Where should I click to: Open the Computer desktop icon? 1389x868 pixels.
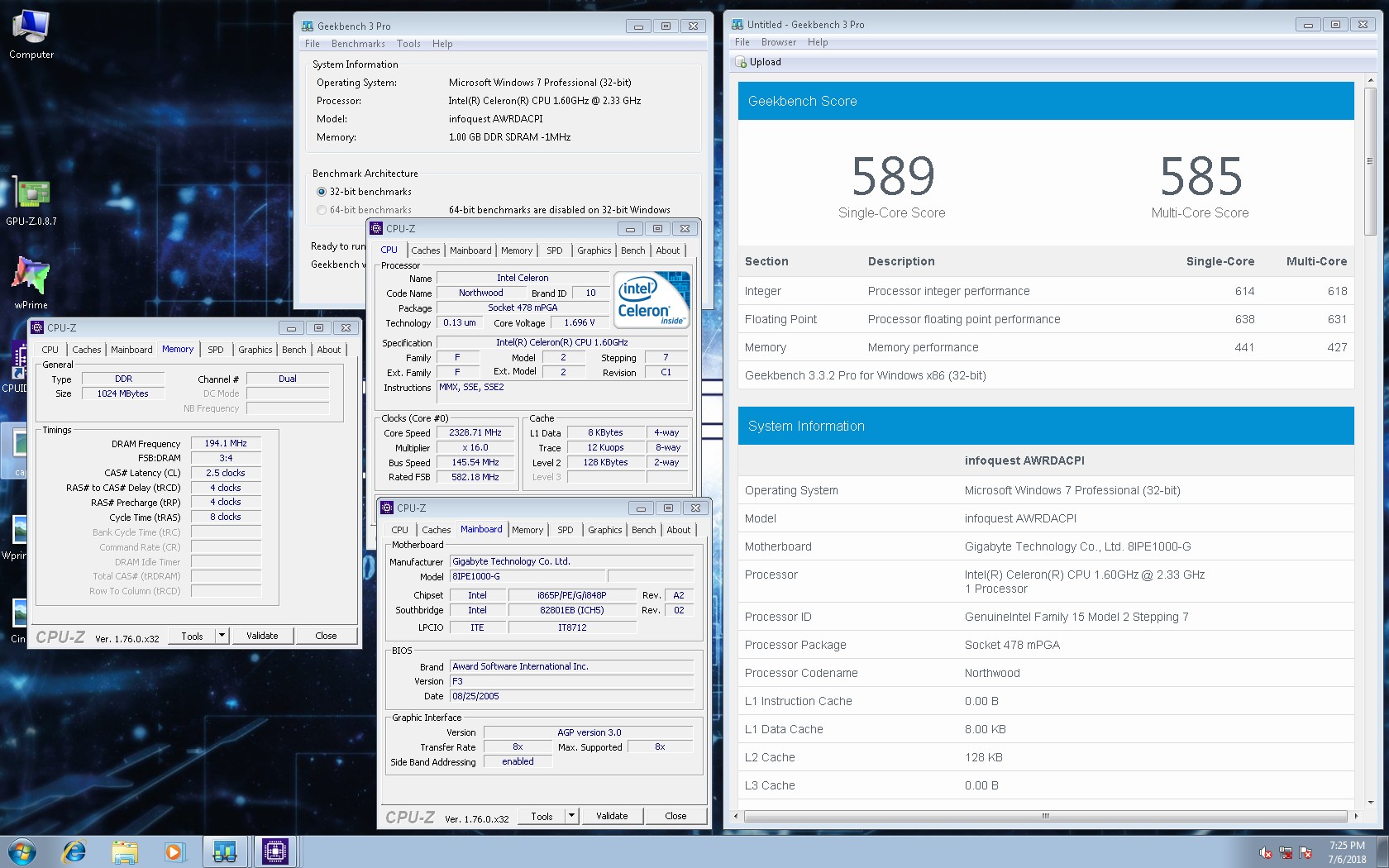[31, 36]
